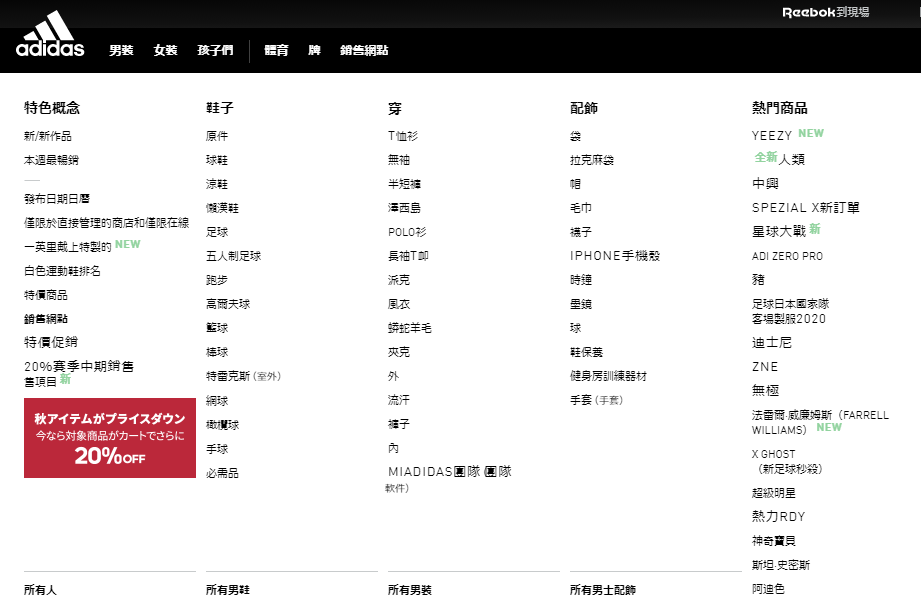
Task: Choose 襪子 accessory link
Action: tap(581, 232)
